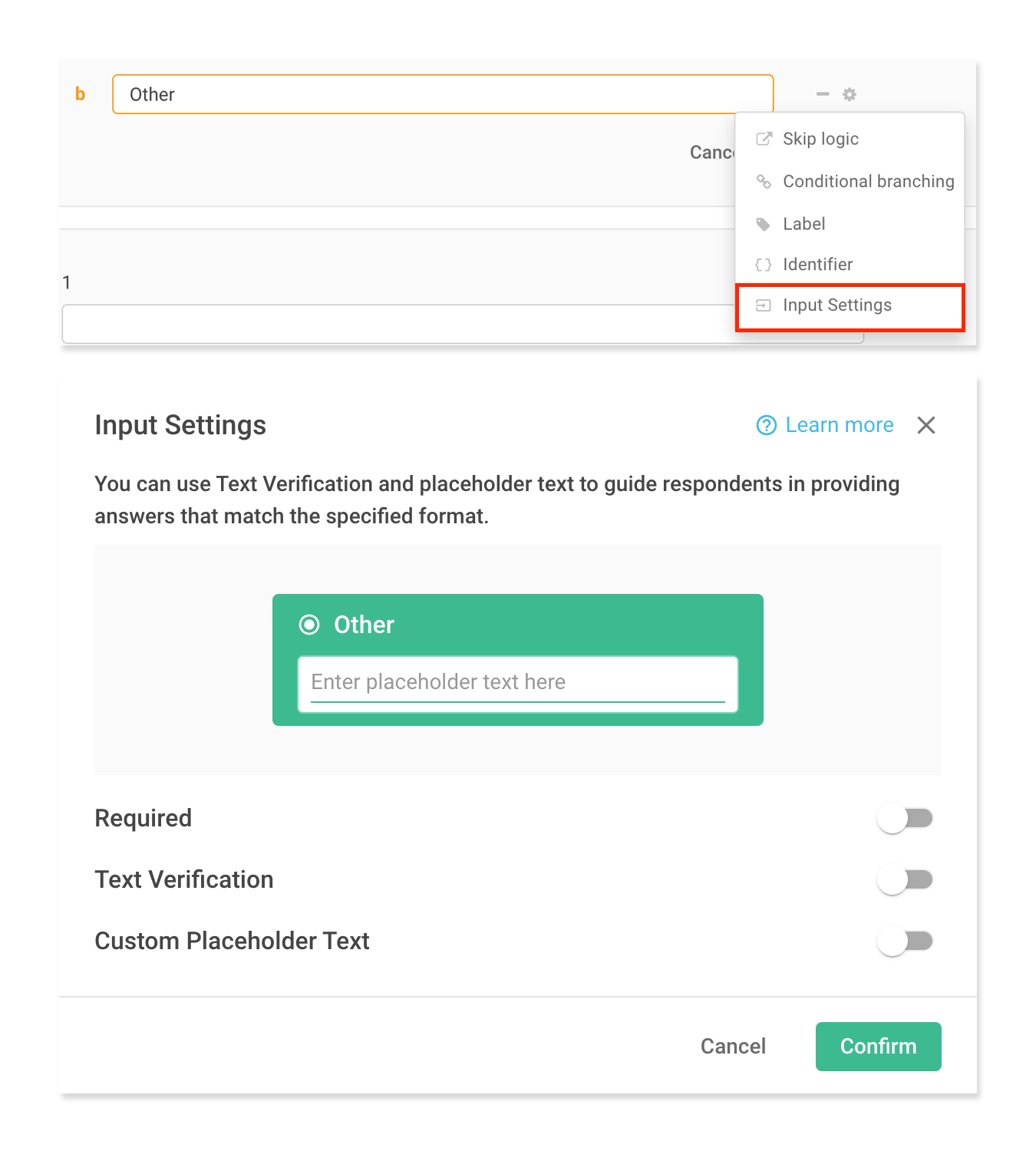This screenshot has height=1151, width=1036.
Task: Click the Input Settings arrow-into-box icon
Action: [x=764, y=305]
